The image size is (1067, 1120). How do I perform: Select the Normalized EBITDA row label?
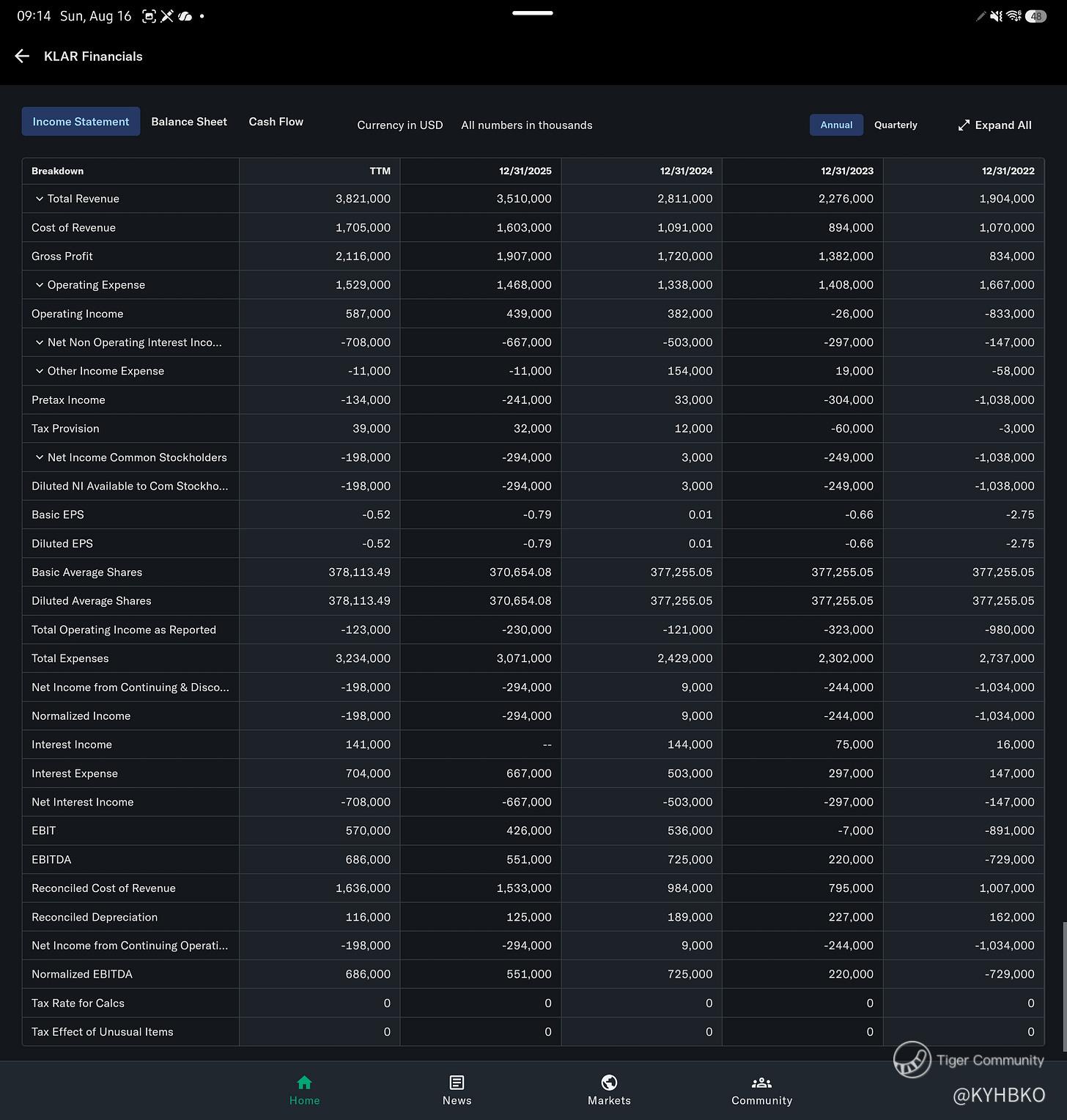(82, 974)
